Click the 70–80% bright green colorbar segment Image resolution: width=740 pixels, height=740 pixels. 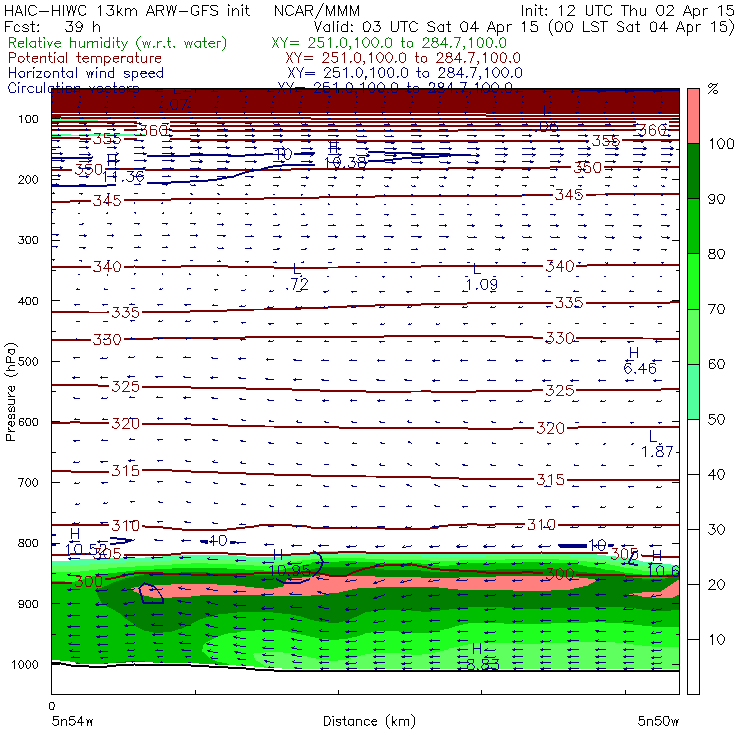[693, 281]
